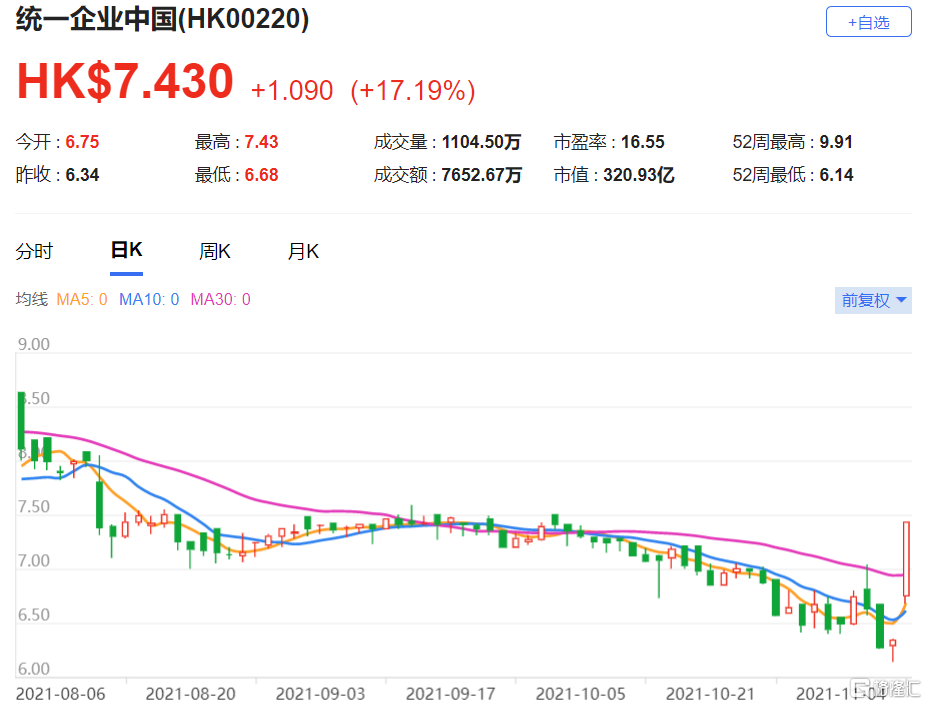
Task: Click the y-axis label 7.00
Action: [x=34, y=561]
